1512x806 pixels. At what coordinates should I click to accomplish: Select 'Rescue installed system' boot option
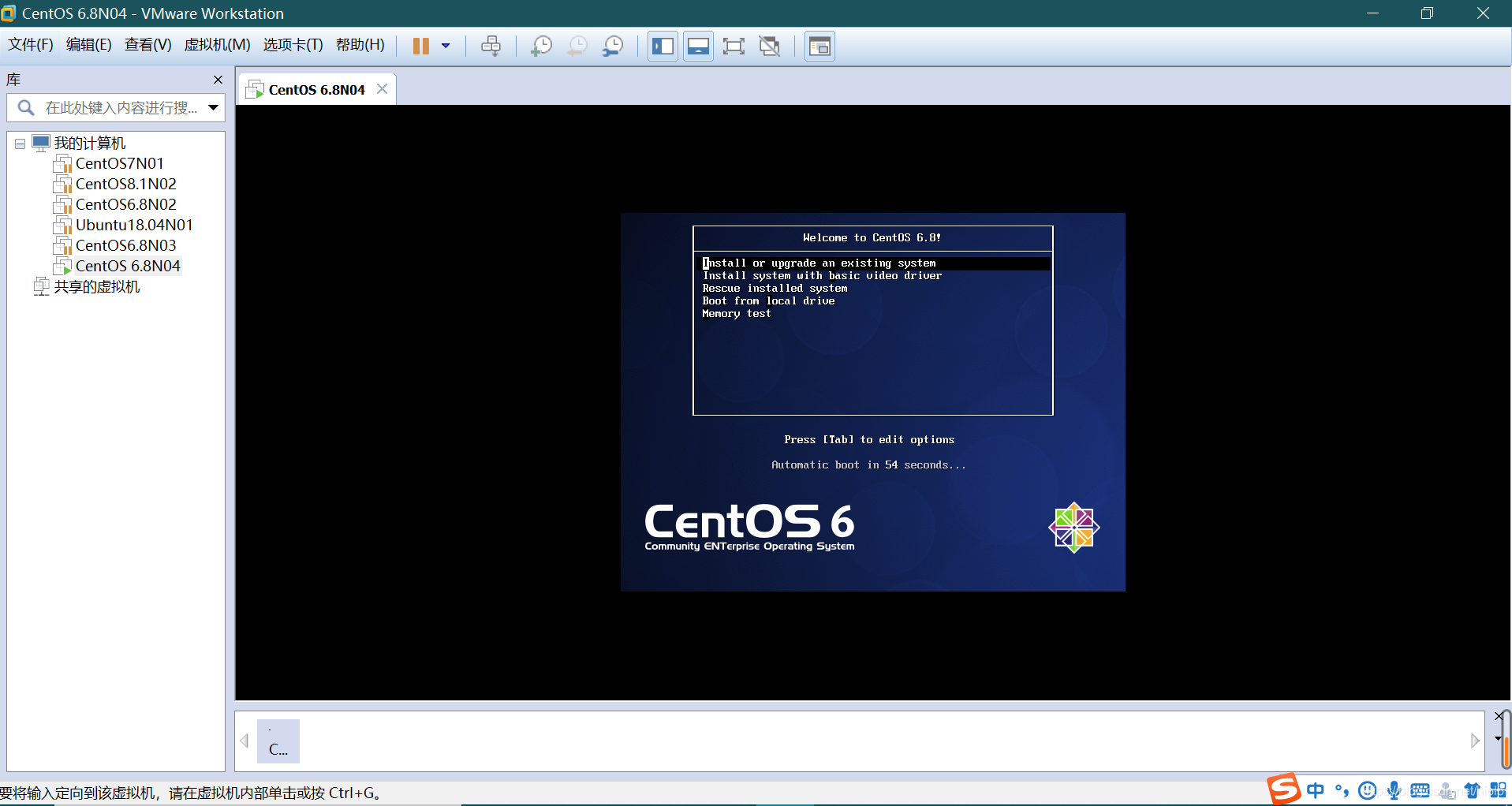775,289
